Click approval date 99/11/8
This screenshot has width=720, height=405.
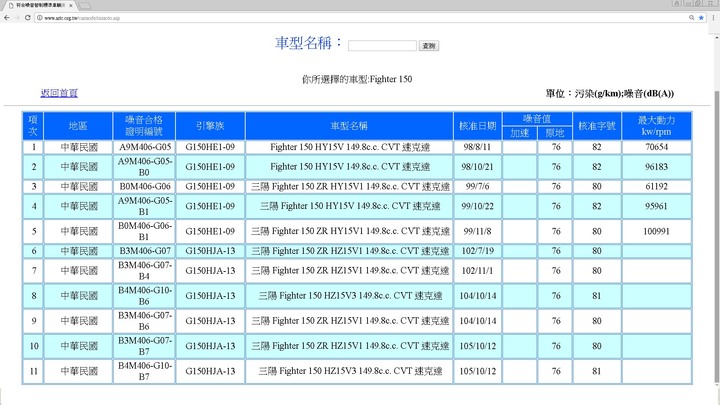click(x=478, y=231)
